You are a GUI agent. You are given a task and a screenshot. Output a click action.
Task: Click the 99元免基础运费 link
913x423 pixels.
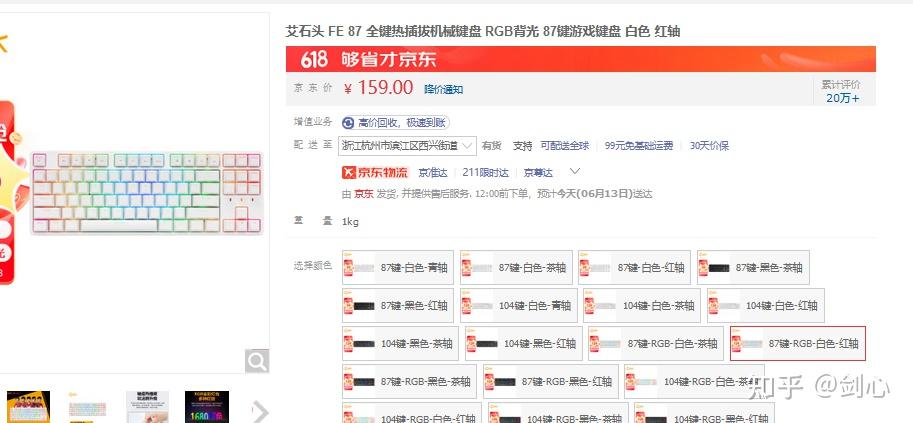pyautogui.click(x=639, y=146)
